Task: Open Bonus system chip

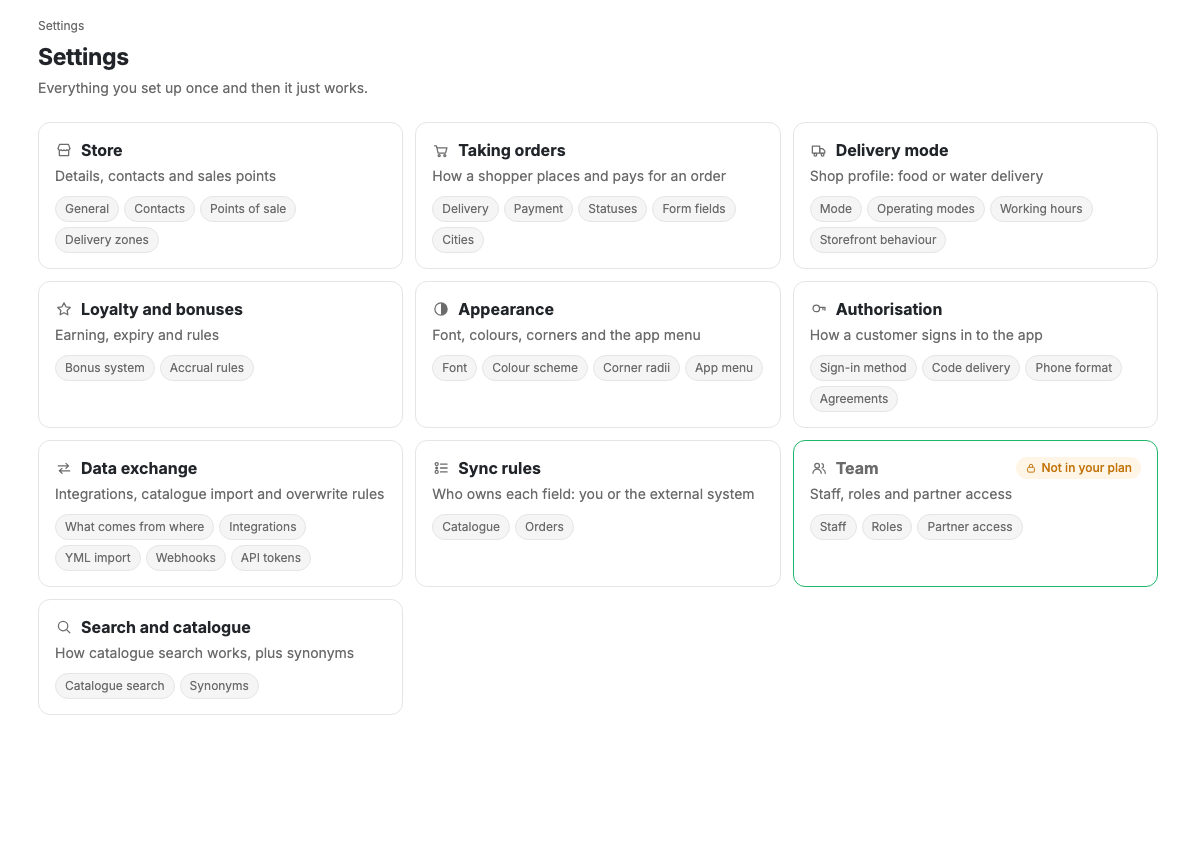Action: pyautogui.click(x=104, y=368)
